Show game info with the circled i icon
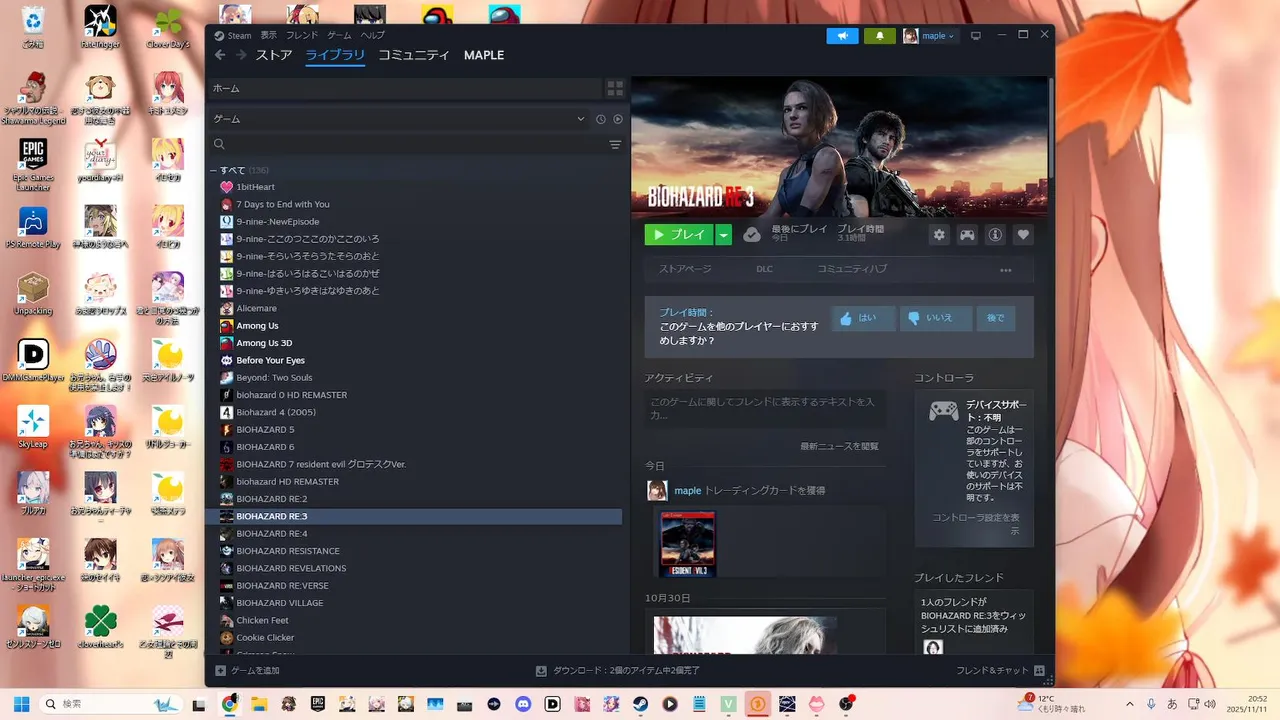The height and width of the screenshot is (720, 1280). click(x=995, y=235)
